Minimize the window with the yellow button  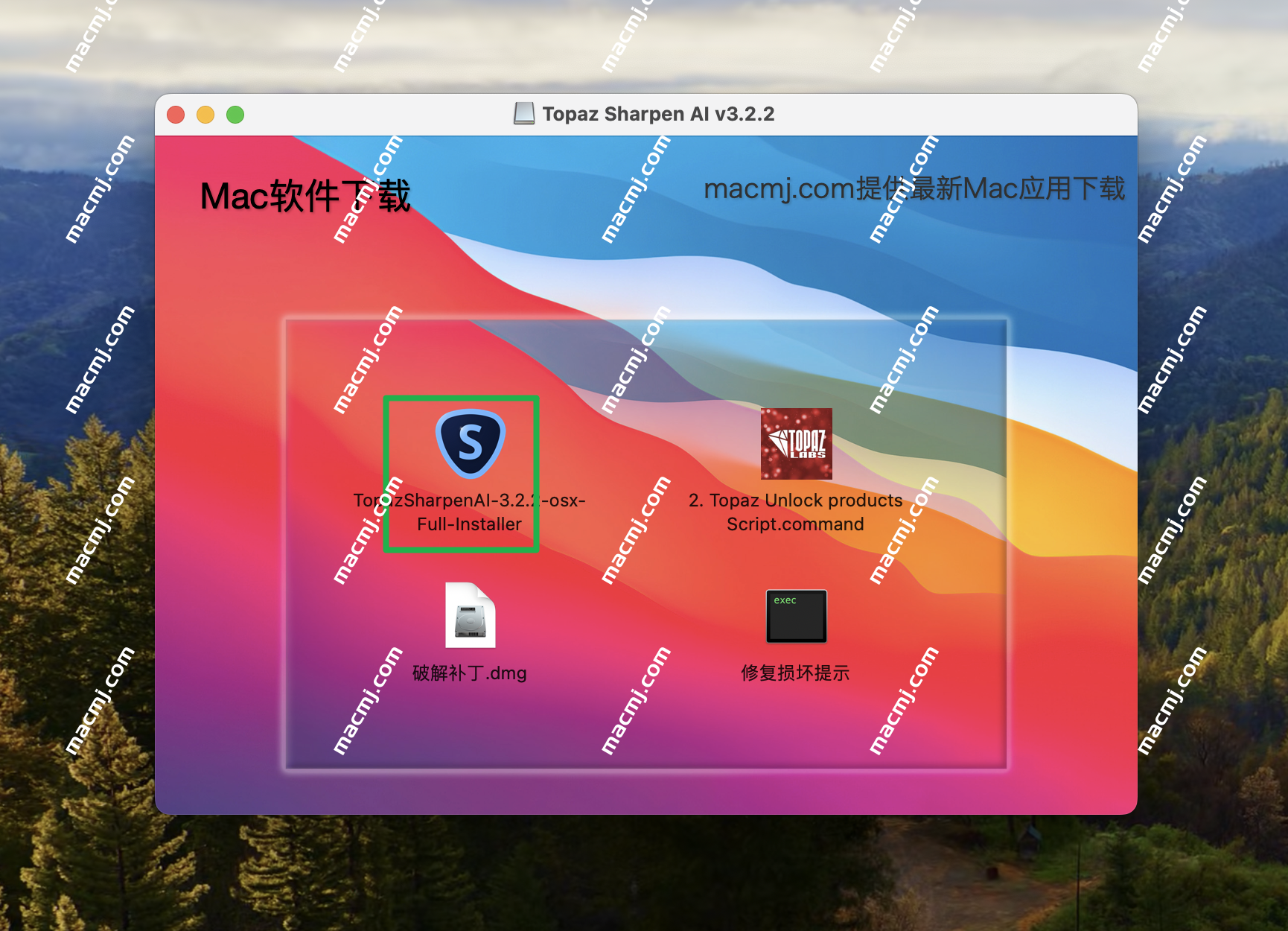pos(205,115)
